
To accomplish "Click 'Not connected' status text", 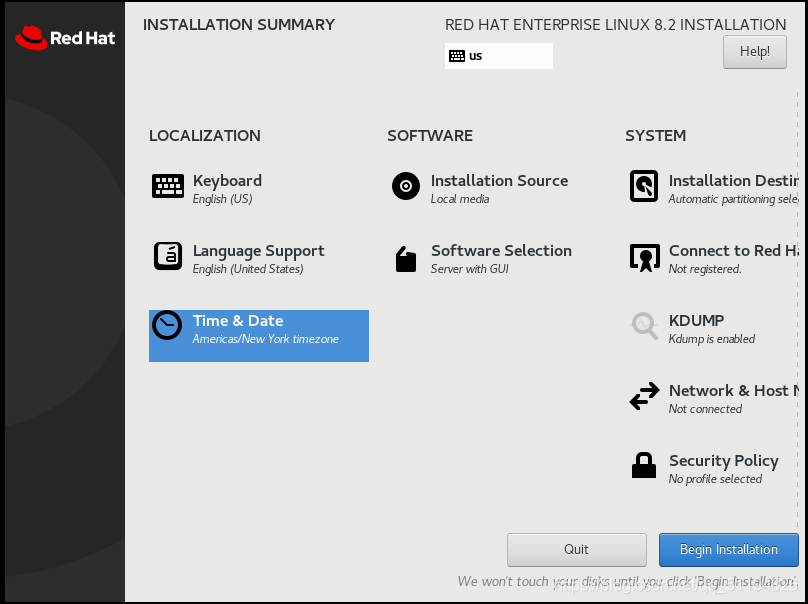I will (705, 409).
